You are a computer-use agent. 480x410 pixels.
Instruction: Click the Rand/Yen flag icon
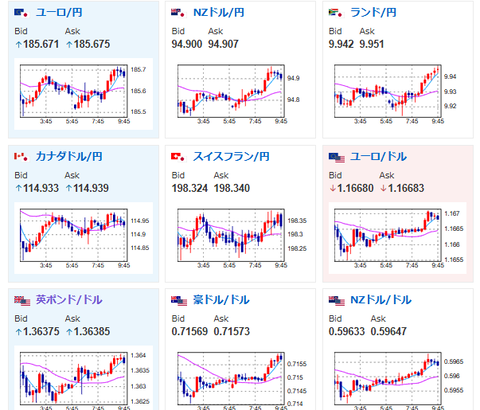tap(335, 13)
